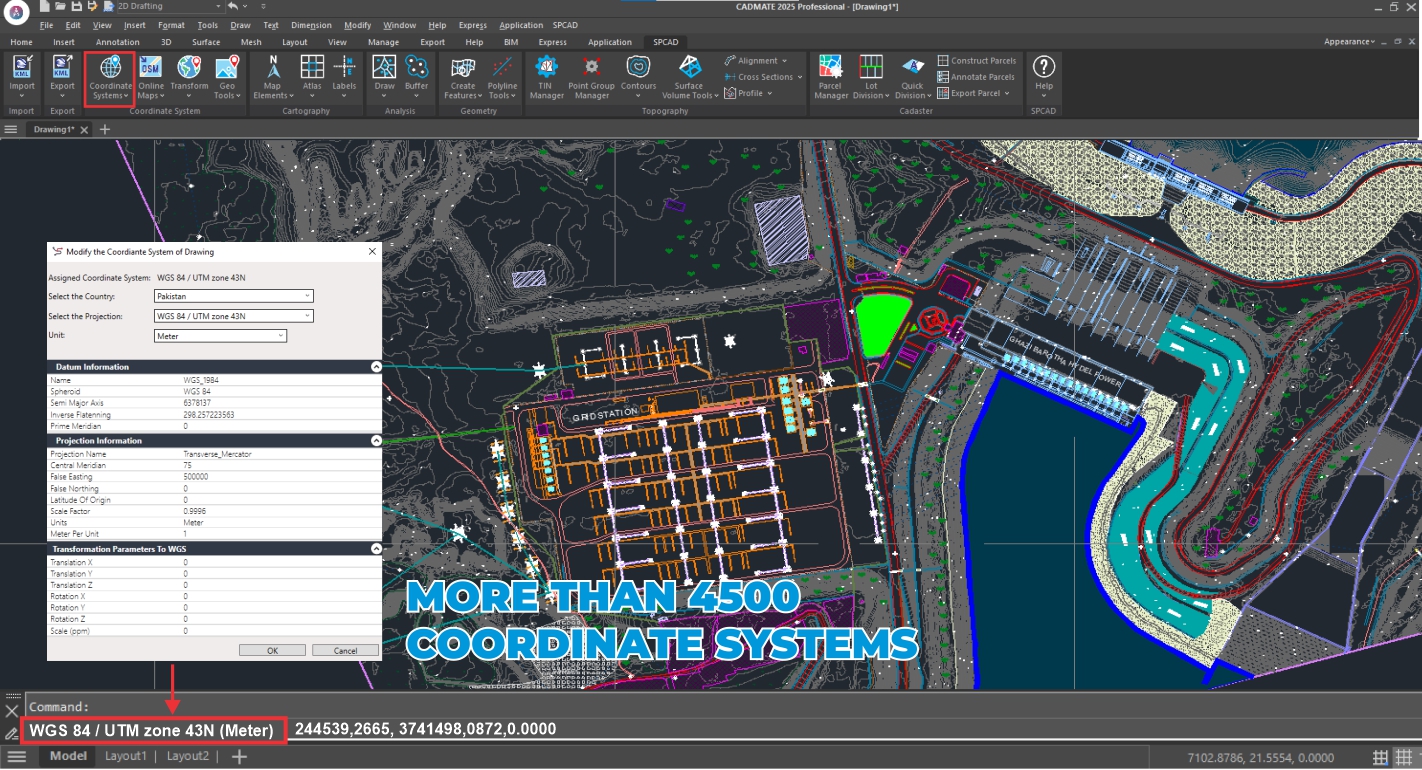Cancel the coordinate system dialog
Image resolution: width=1422 pixels, height=770 pixels.
pyautogui.click(x=345, y=650)
